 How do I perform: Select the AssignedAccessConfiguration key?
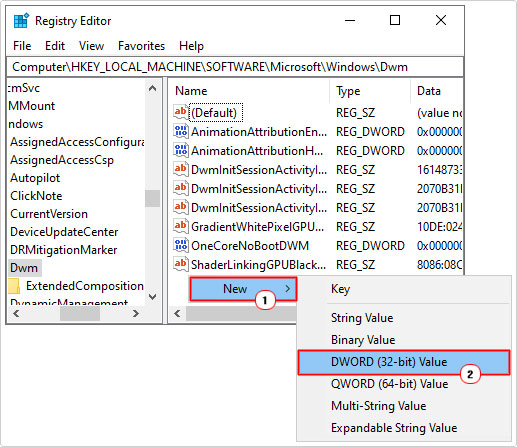[77, 142]
